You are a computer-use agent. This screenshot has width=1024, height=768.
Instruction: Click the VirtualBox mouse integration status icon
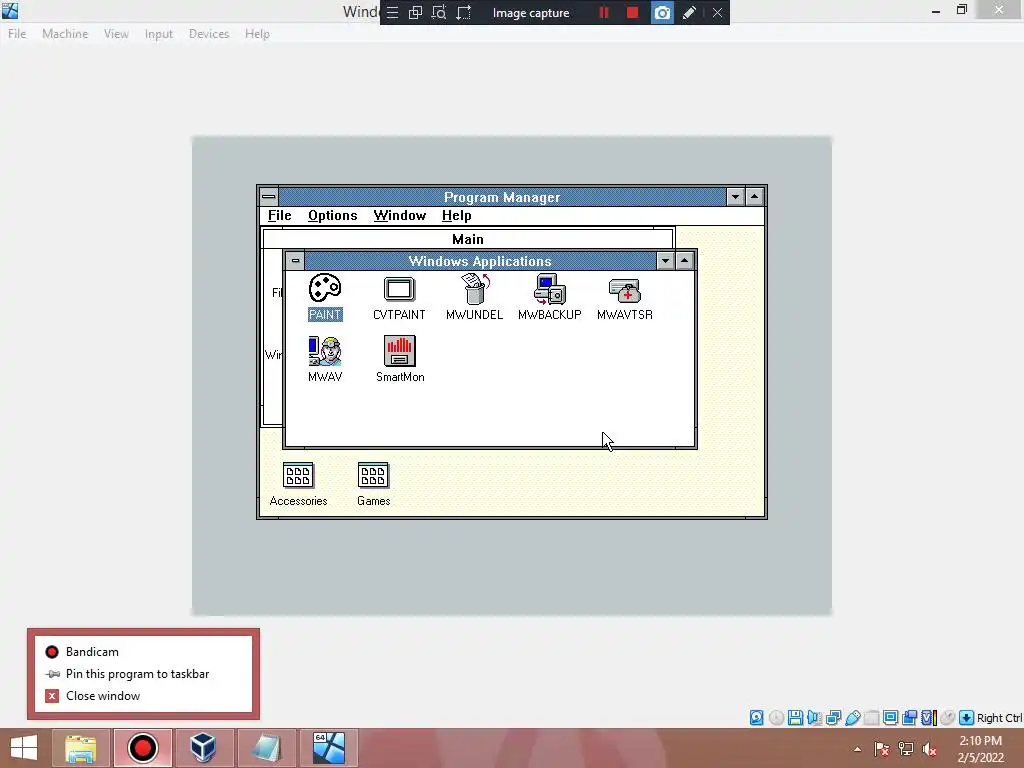(948, 718)
